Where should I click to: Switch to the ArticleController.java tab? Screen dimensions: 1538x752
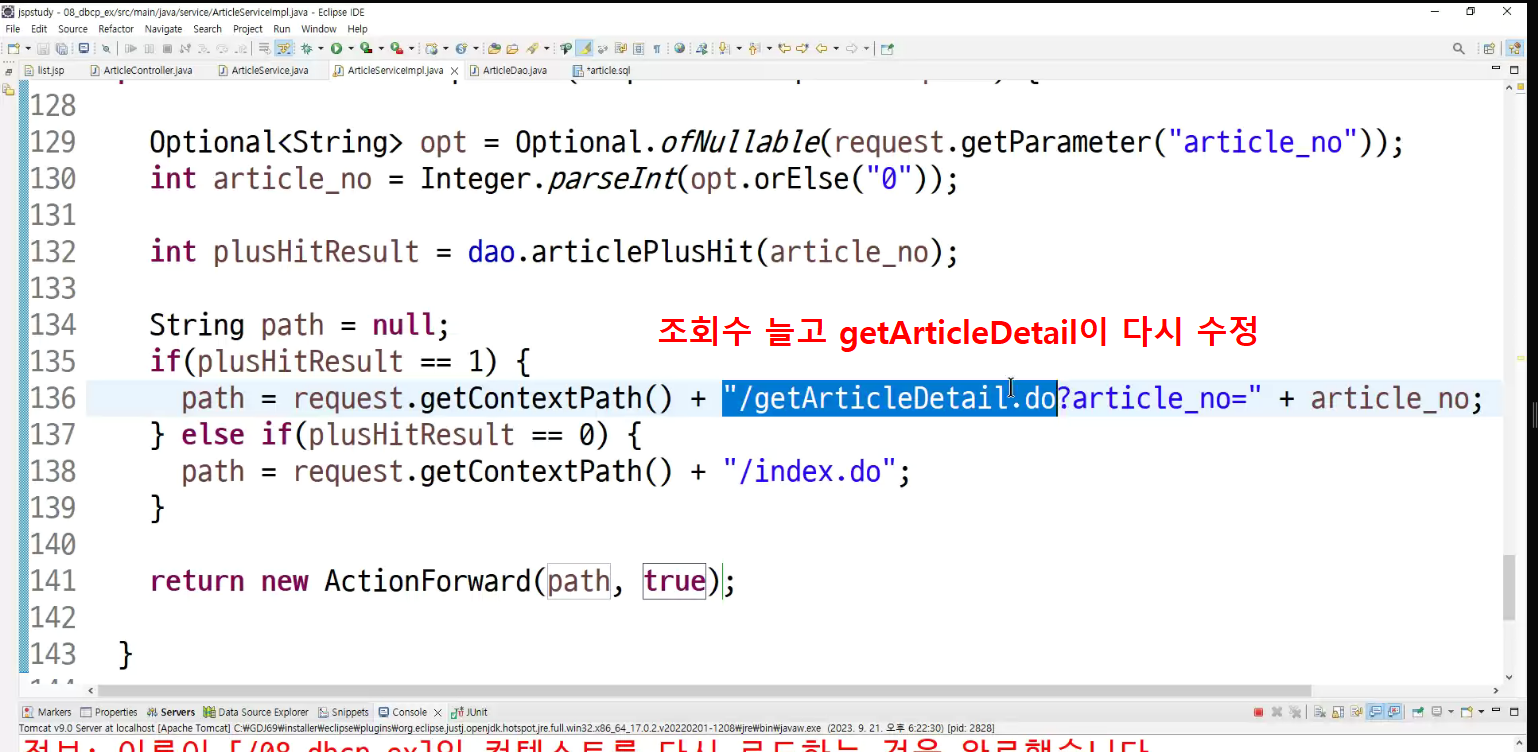tap(140, 71)
